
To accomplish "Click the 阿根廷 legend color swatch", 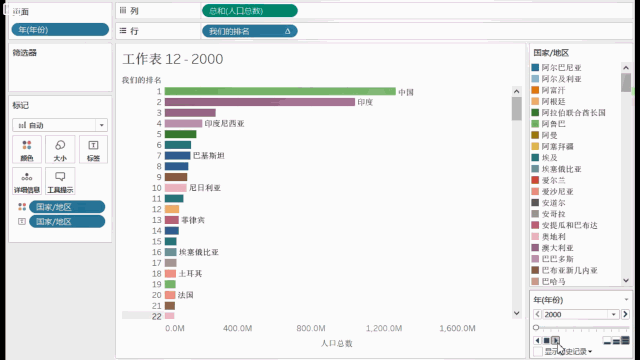I will 536,101.
